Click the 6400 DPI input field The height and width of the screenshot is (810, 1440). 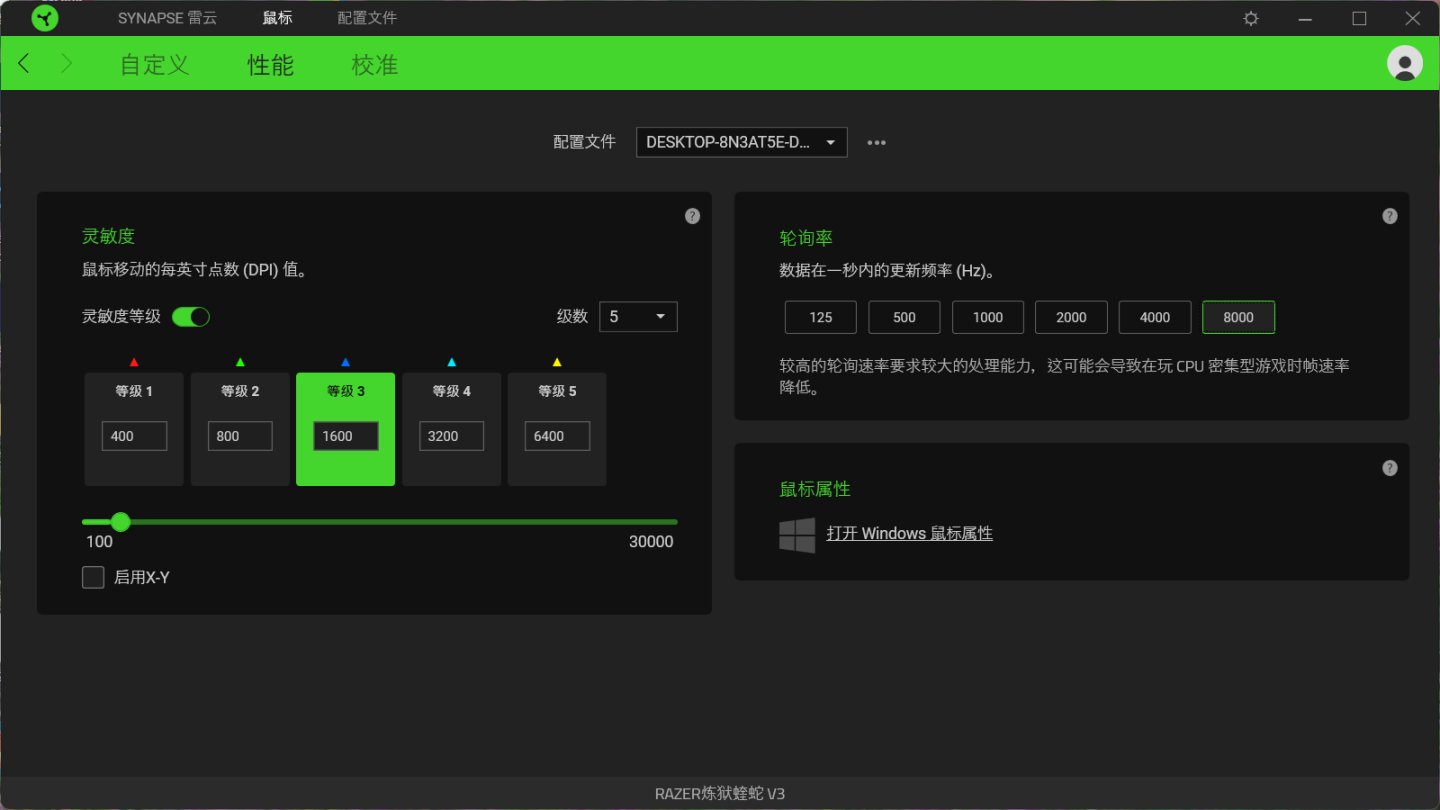coord(557,436)
